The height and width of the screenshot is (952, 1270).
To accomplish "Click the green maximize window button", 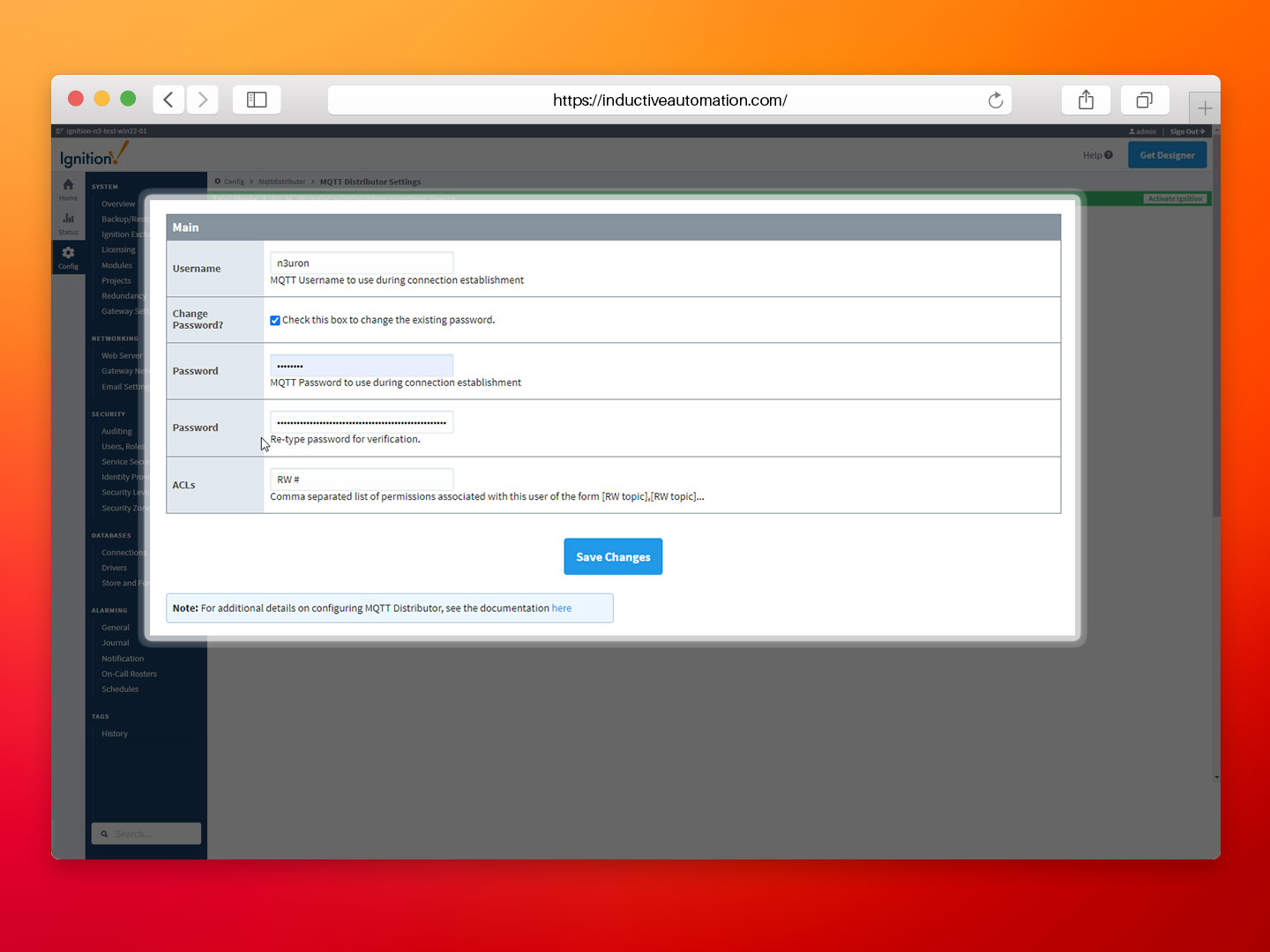I will click(x=128, y=99).
